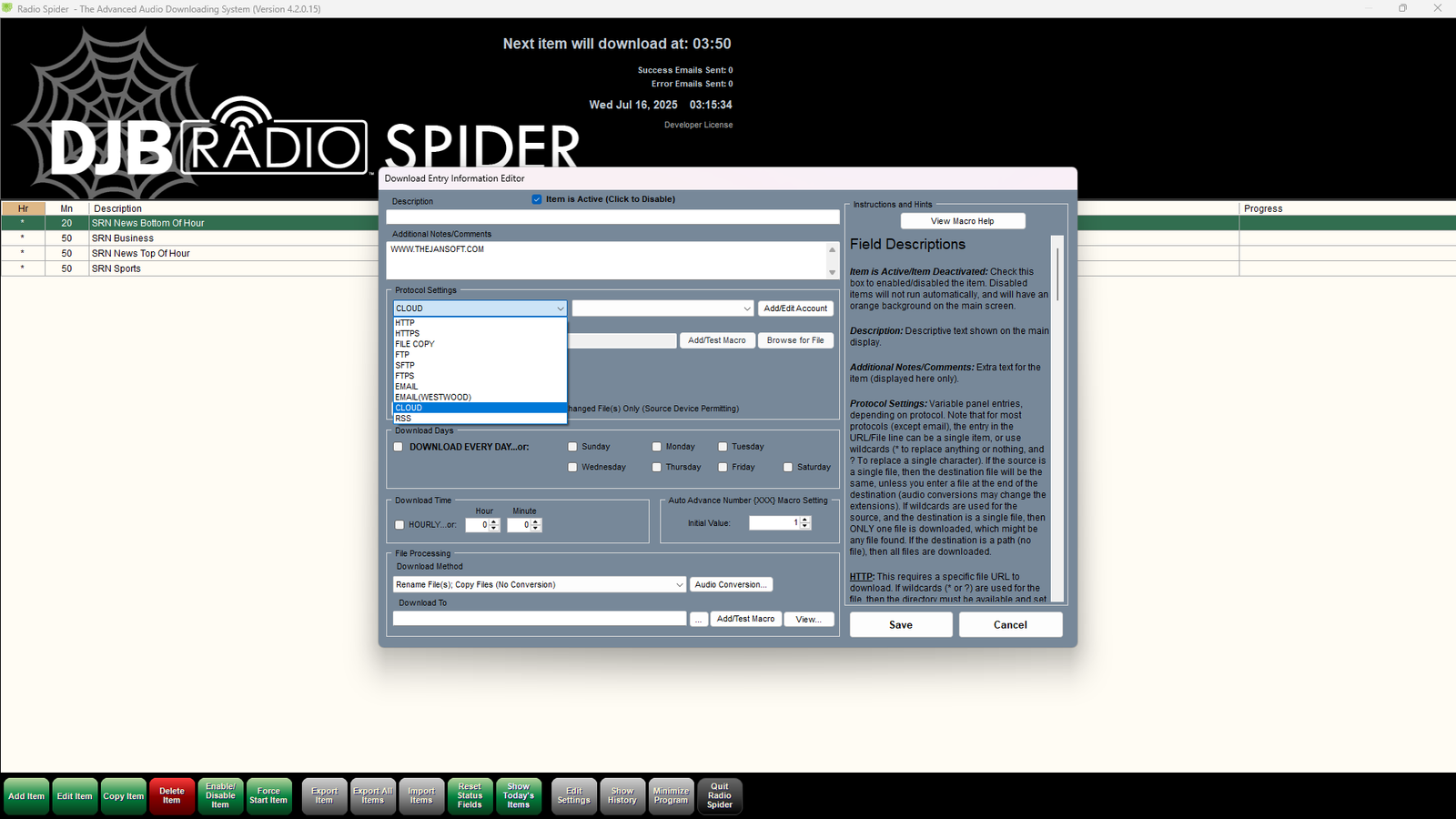Click Export All Items button
The height and width of the screenshot is (819, 1456).
373,796
